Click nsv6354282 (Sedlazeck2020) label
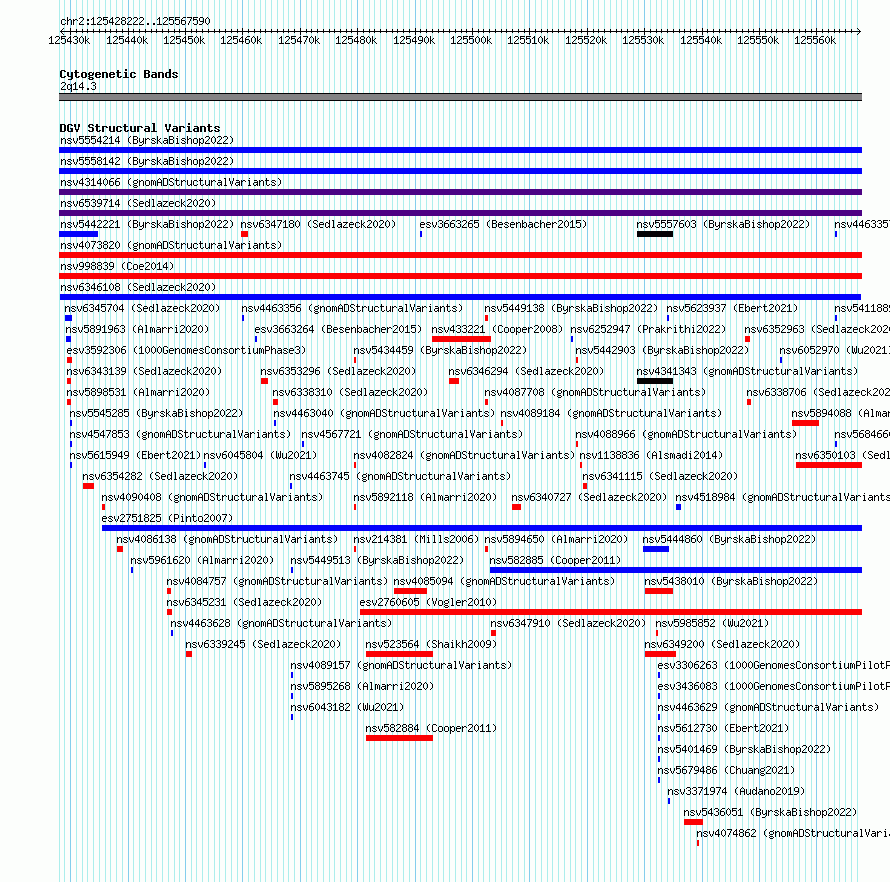Screen dimensions: 890x882 tap(160, 476)
